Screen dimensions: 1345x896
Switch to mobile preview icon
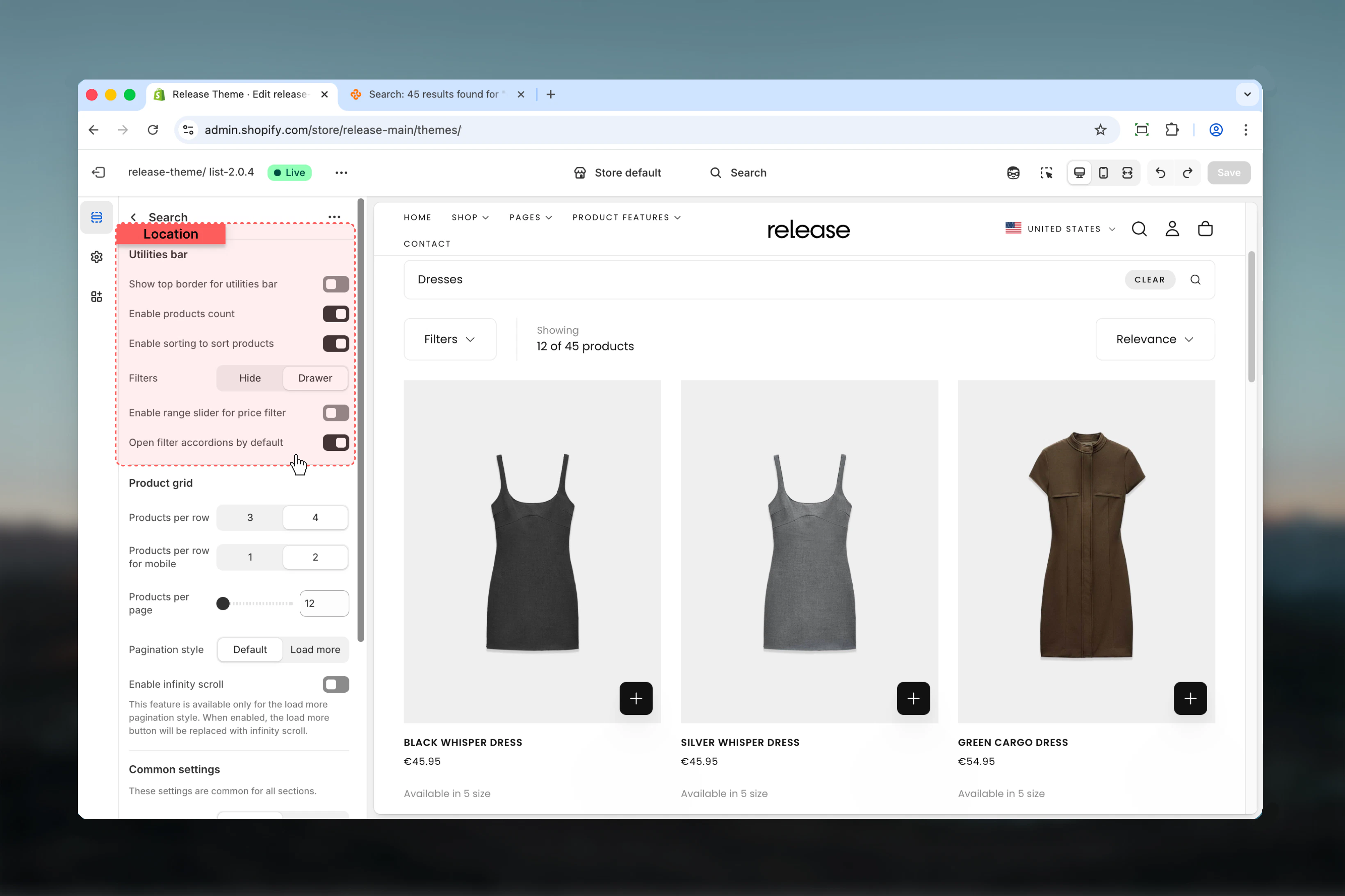tap(1103, 173)
